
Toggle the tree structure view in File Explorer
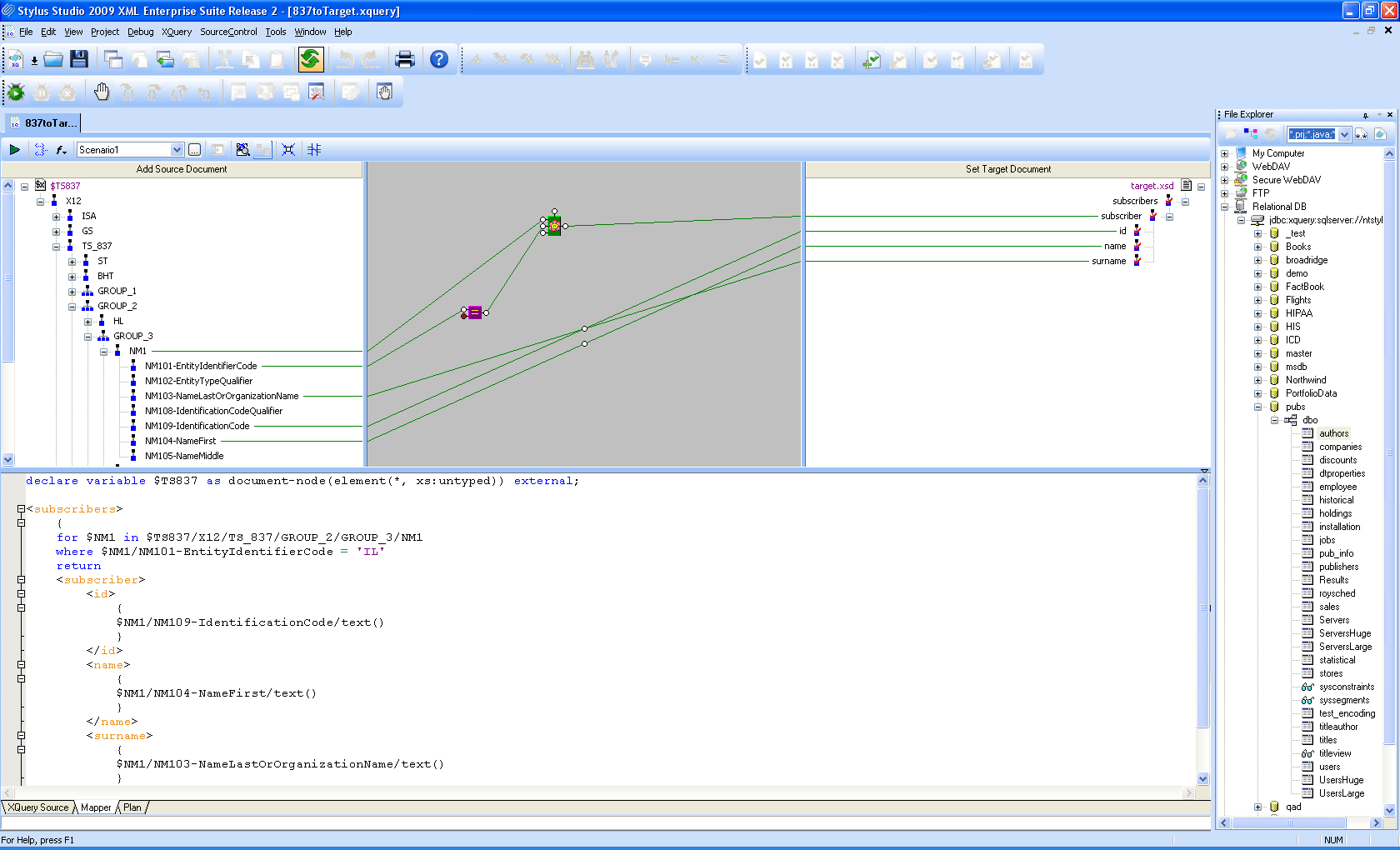tap(1251, 134)
